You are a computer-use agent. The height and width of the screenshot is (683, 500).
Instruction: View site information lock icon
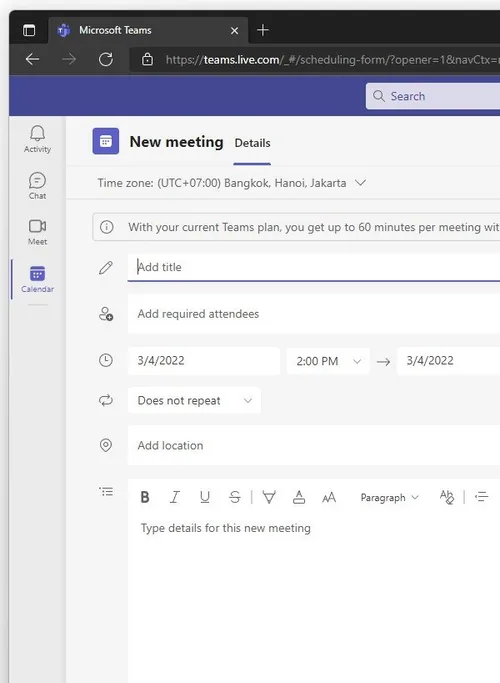pos(148,59)
